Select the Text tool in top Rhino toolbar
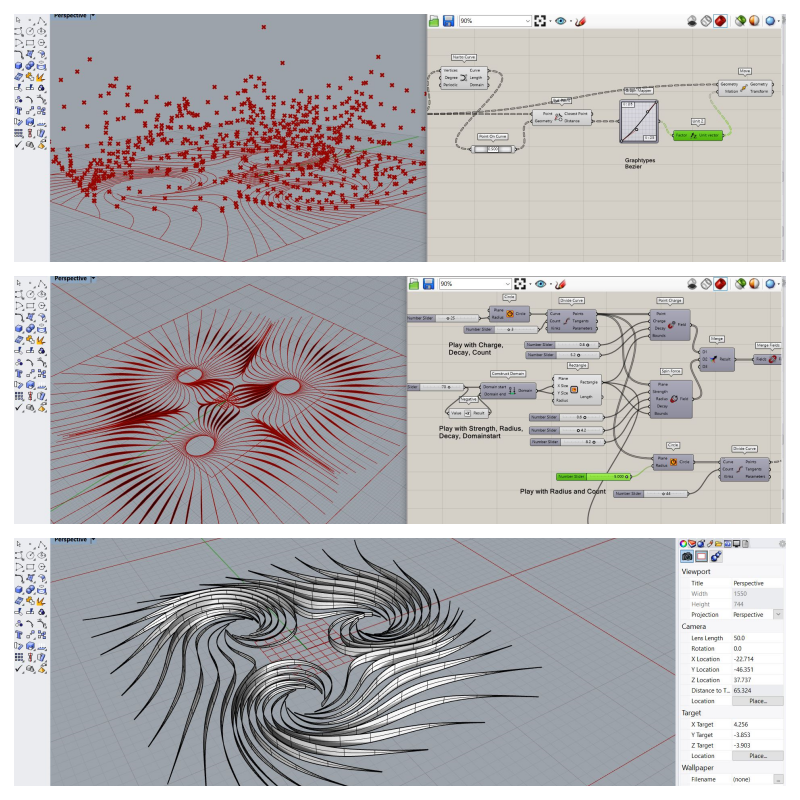This screenshot has height=800, width=800. (19, 110)
